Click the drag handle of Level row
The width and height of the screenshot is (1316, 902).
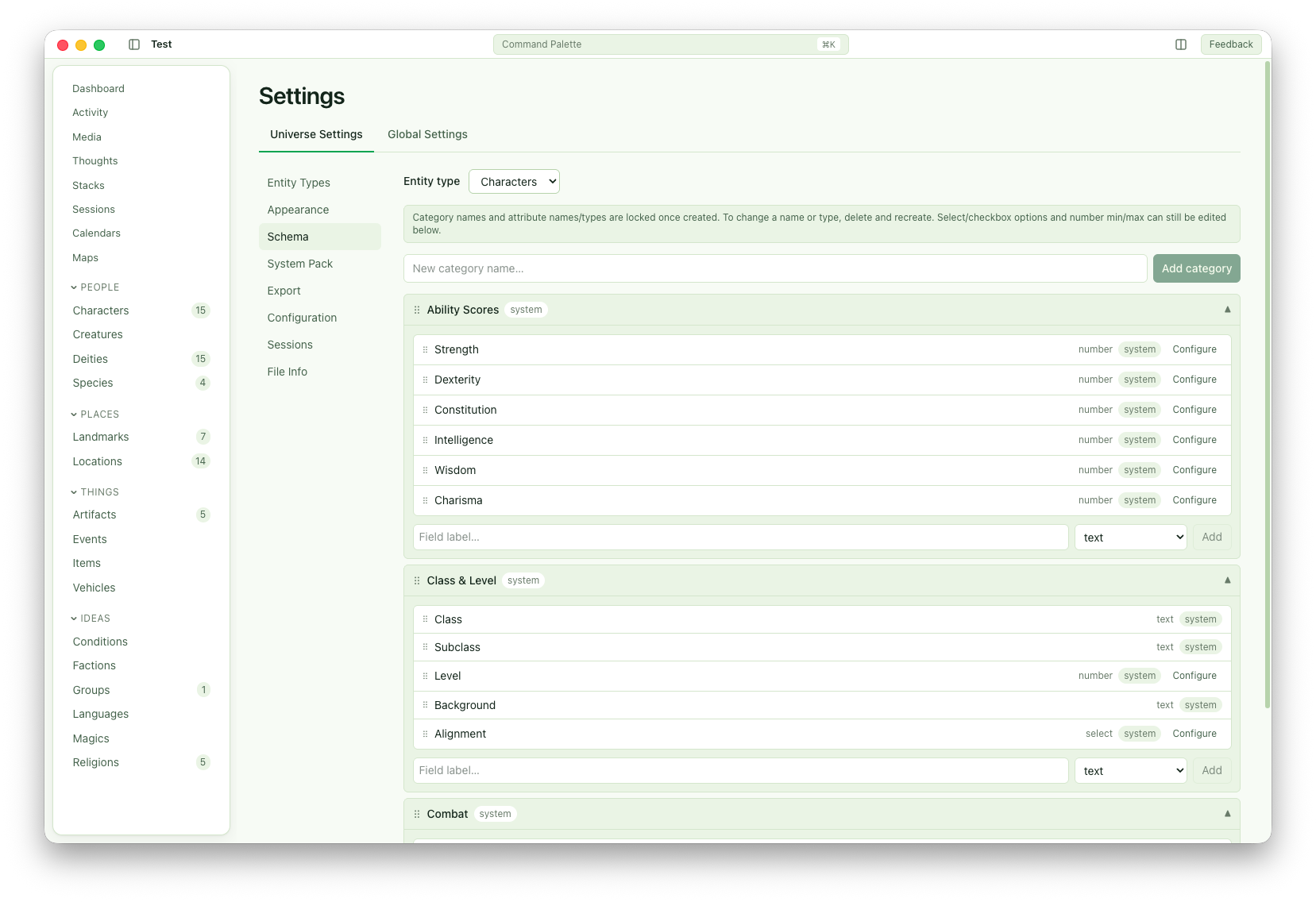[425, 676]
